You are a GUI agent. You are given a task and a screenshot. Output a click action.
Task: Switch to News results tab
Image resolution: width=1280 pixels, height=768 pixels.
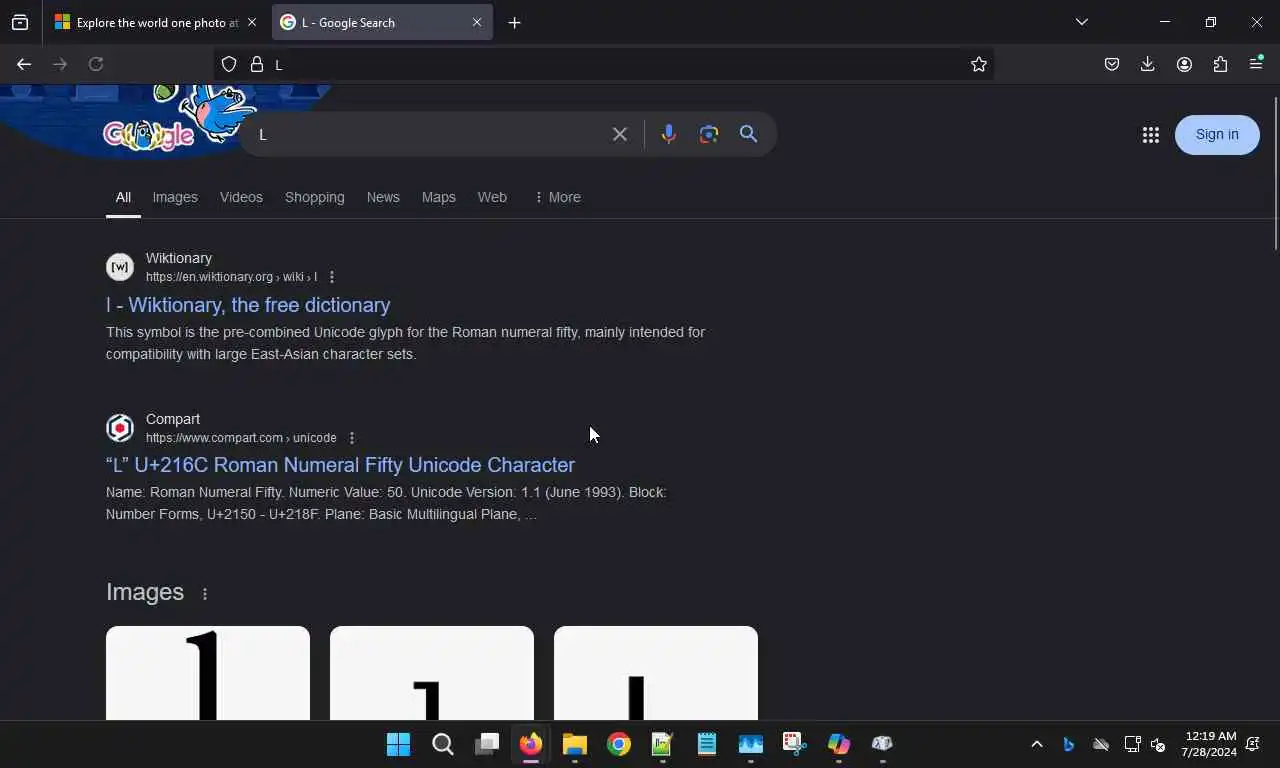pos(383,197)
